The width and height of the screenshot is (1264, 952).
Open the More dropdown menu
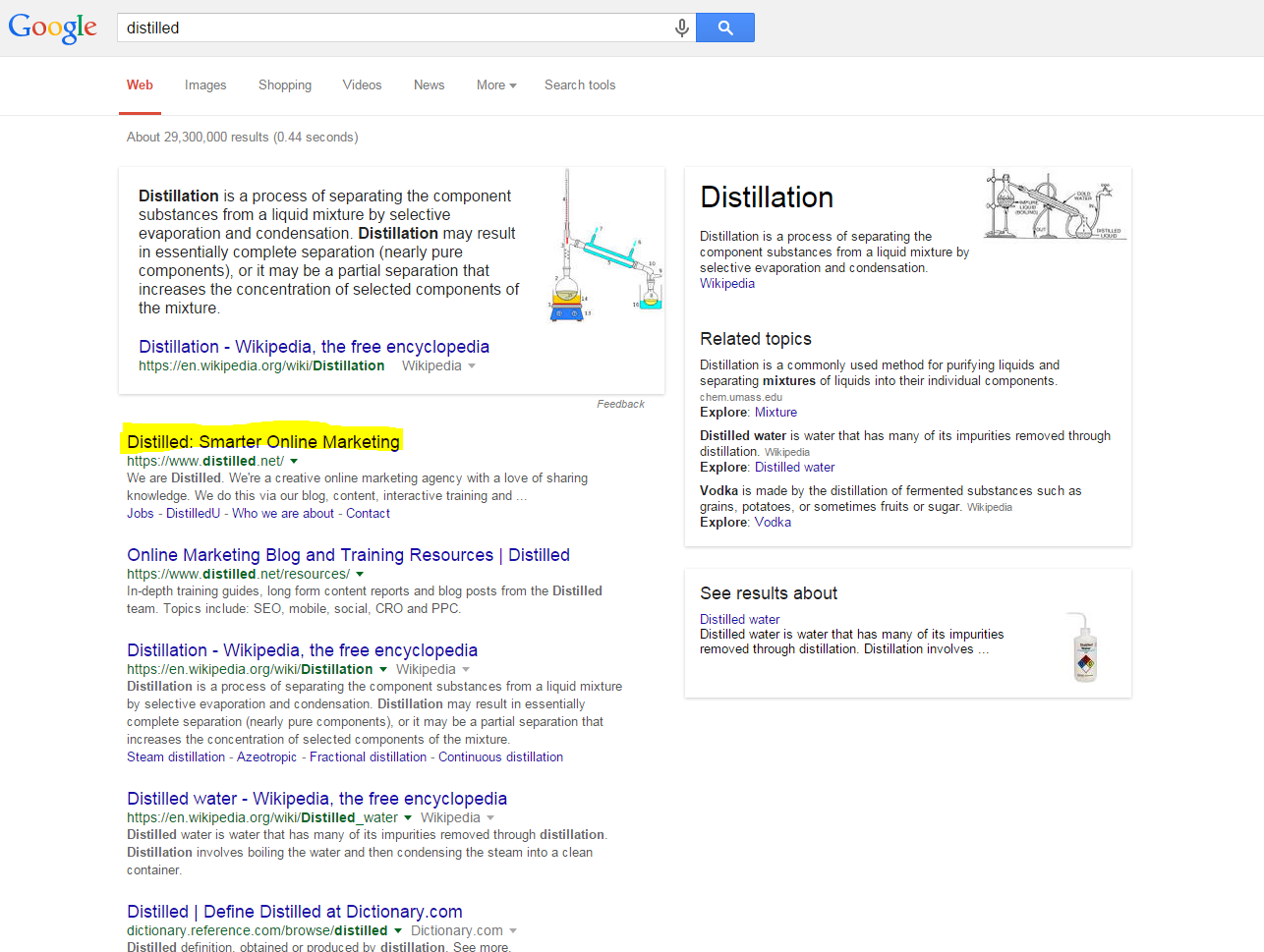coord(496,85)
